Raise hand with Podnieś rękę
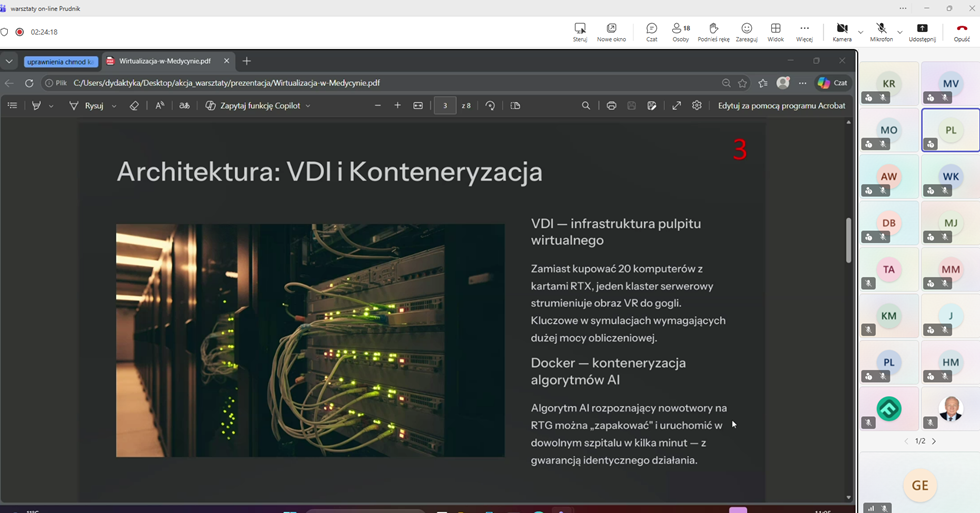The image size is (980, 513). (x=713, y=29)
